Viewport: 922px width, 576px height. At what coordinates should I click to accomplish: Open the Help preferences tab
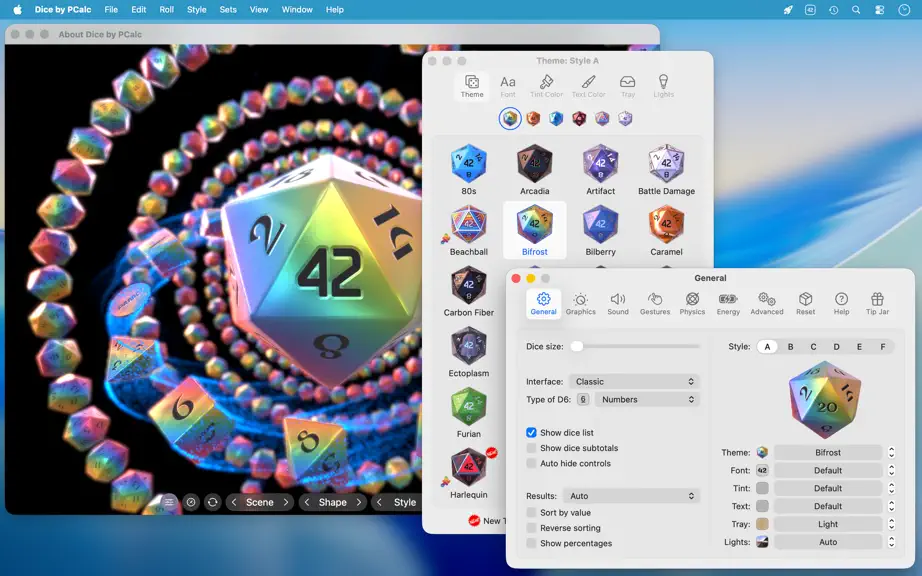click(x=841, y=303)
